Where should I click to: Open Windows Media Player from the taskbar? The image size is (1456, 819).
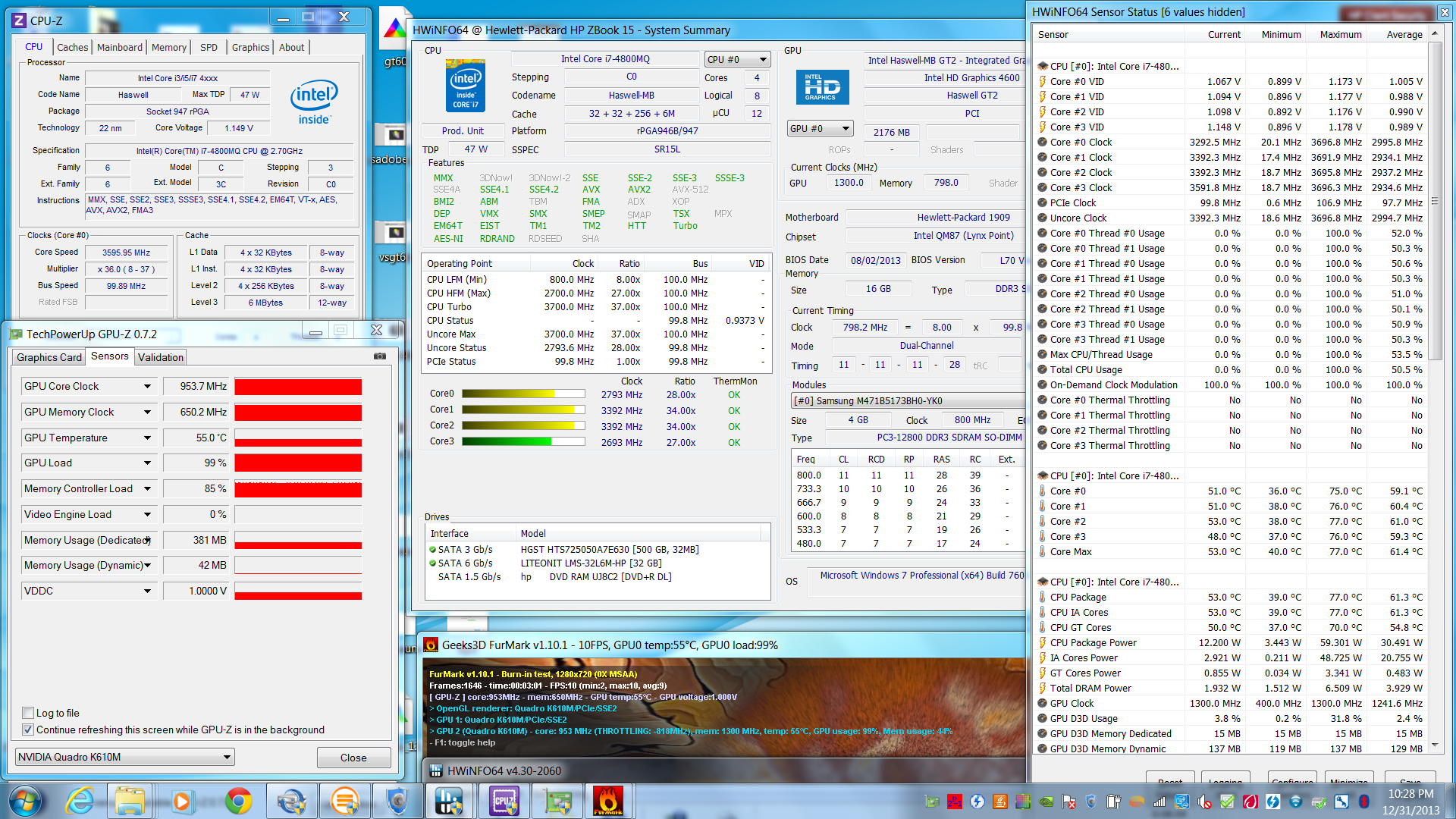click(x=181, y=801)
